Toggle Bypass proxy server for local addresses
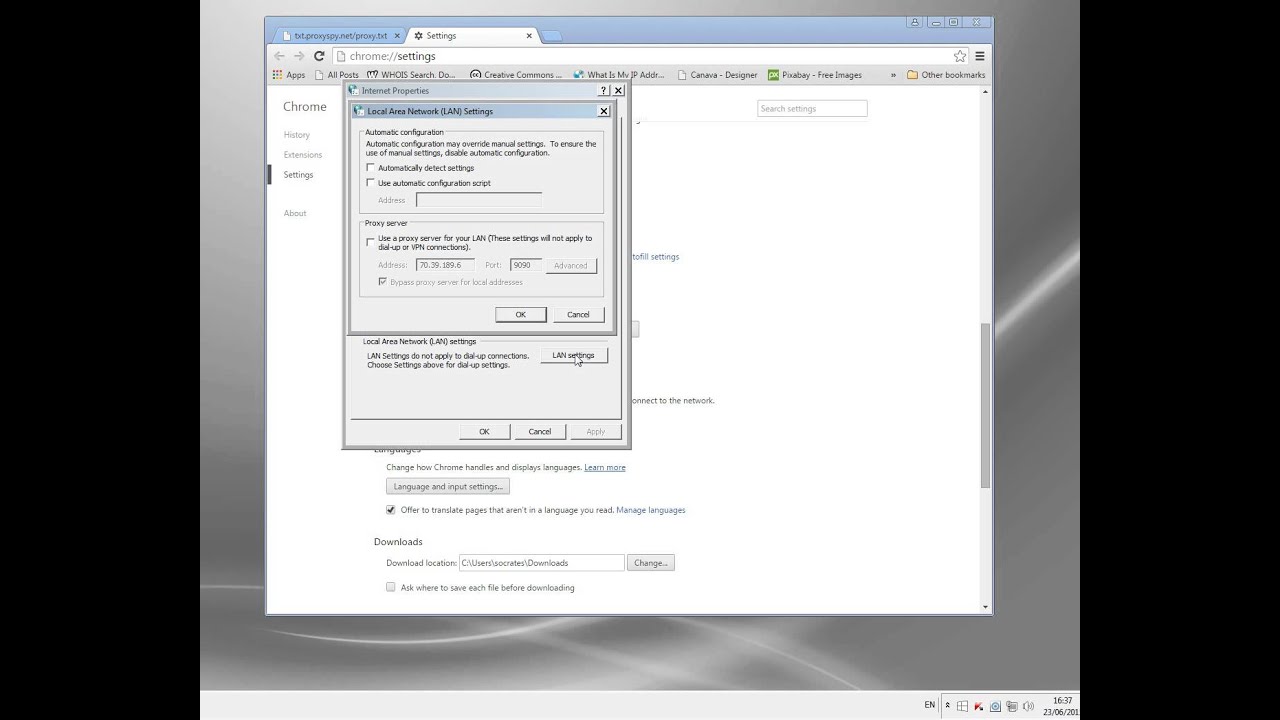The height and width of the screenshot is (720, 1280). [382, 282]
